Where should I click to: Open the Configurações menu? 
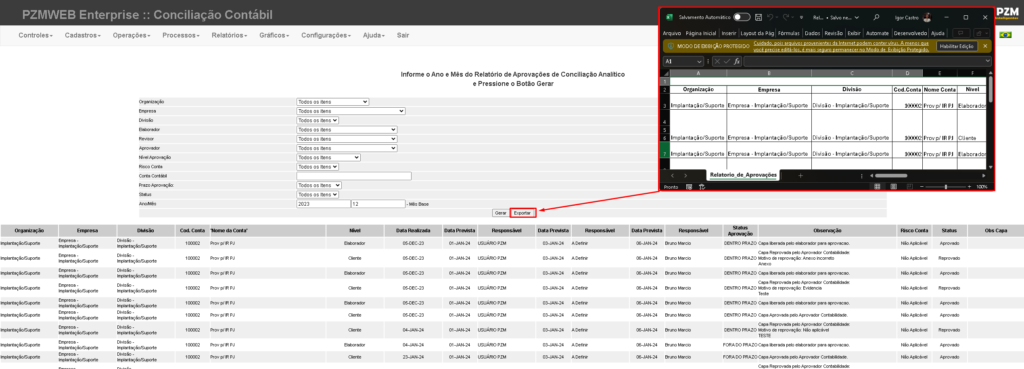coord(326,35)
